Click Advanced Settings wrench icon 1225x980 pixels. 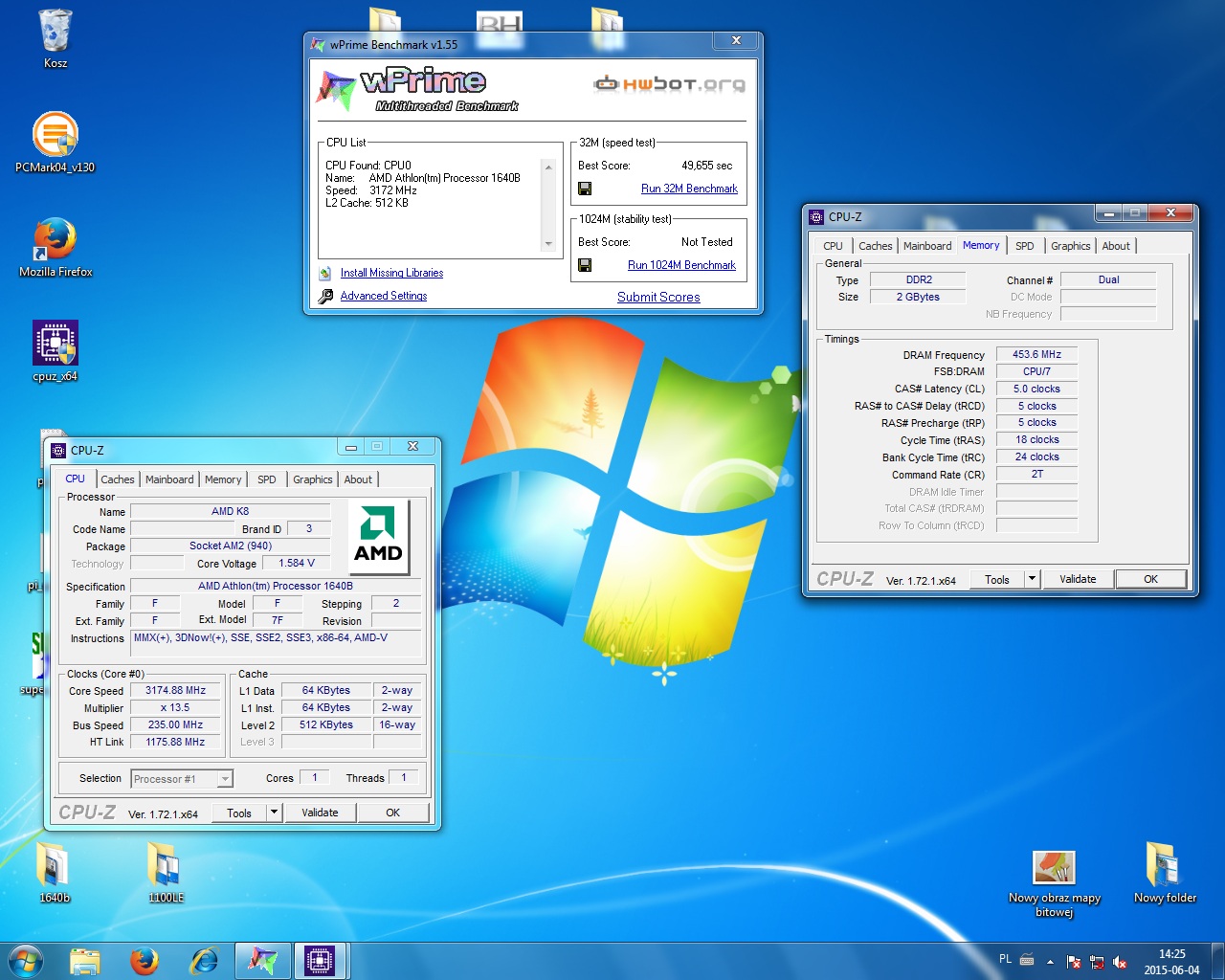325,296
